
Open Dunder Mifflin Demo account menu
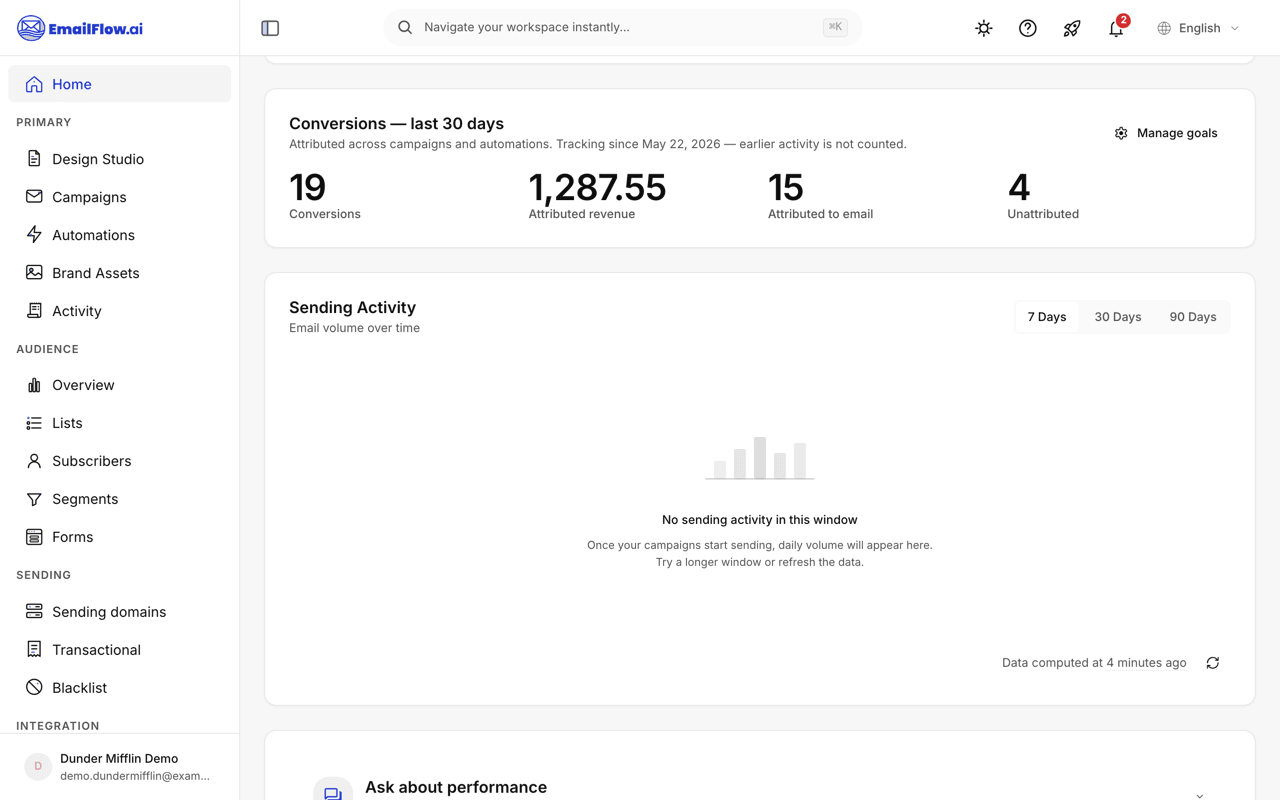click(x=119, y=767)
